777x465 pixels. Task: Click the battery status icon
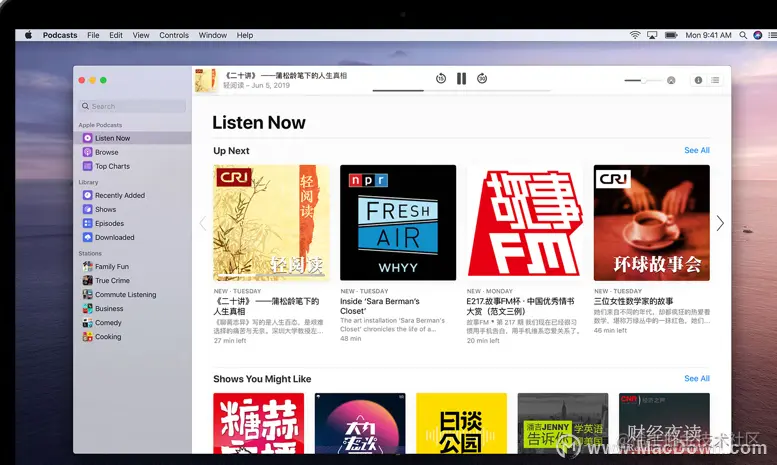pos(671,35)
